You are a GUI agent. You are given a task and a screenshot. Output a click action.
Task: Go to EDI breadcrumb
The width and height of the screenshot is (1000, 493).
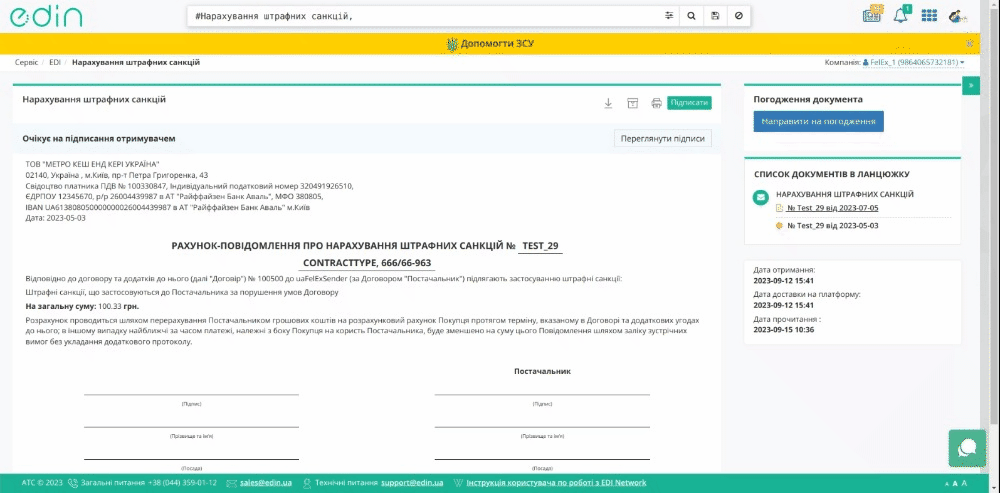(54, 63)
